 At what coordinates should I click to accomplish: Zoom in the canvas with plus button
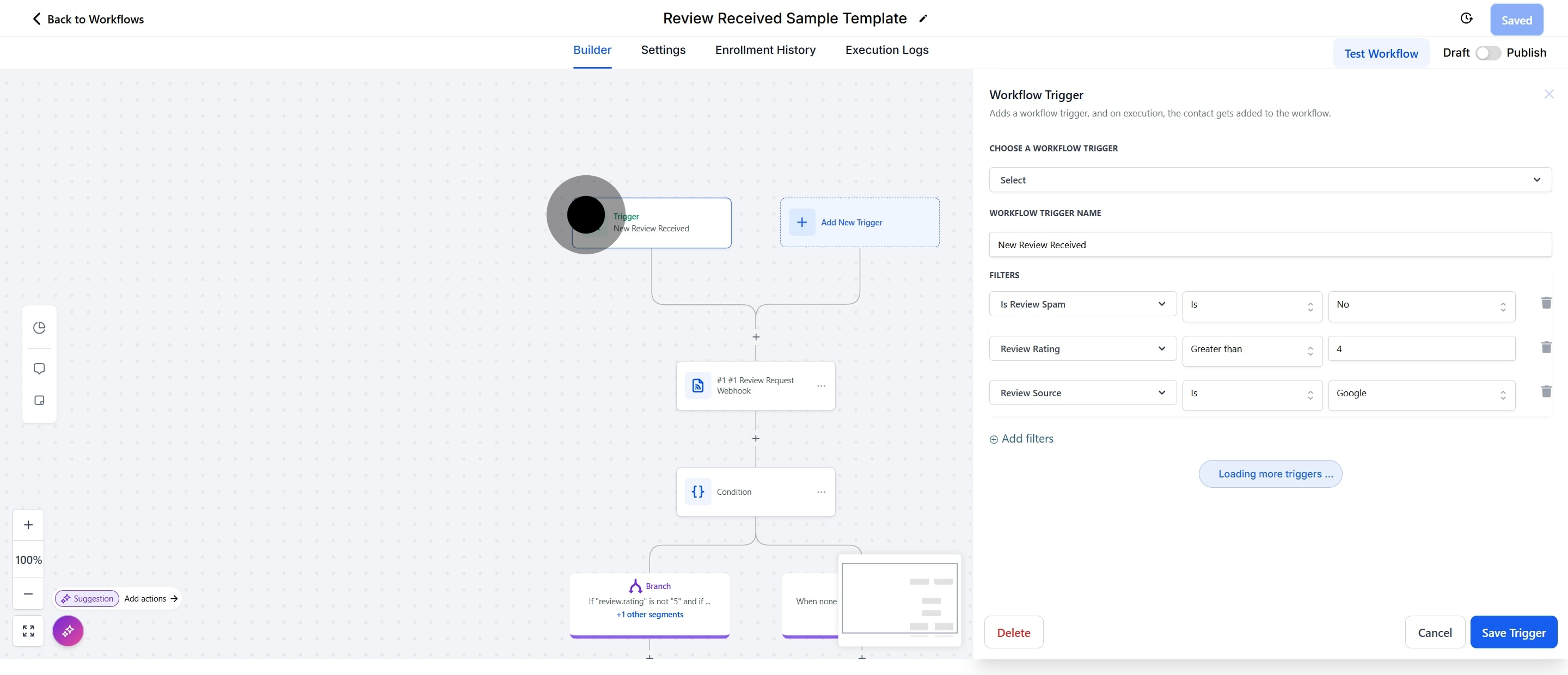coord(28,525)
